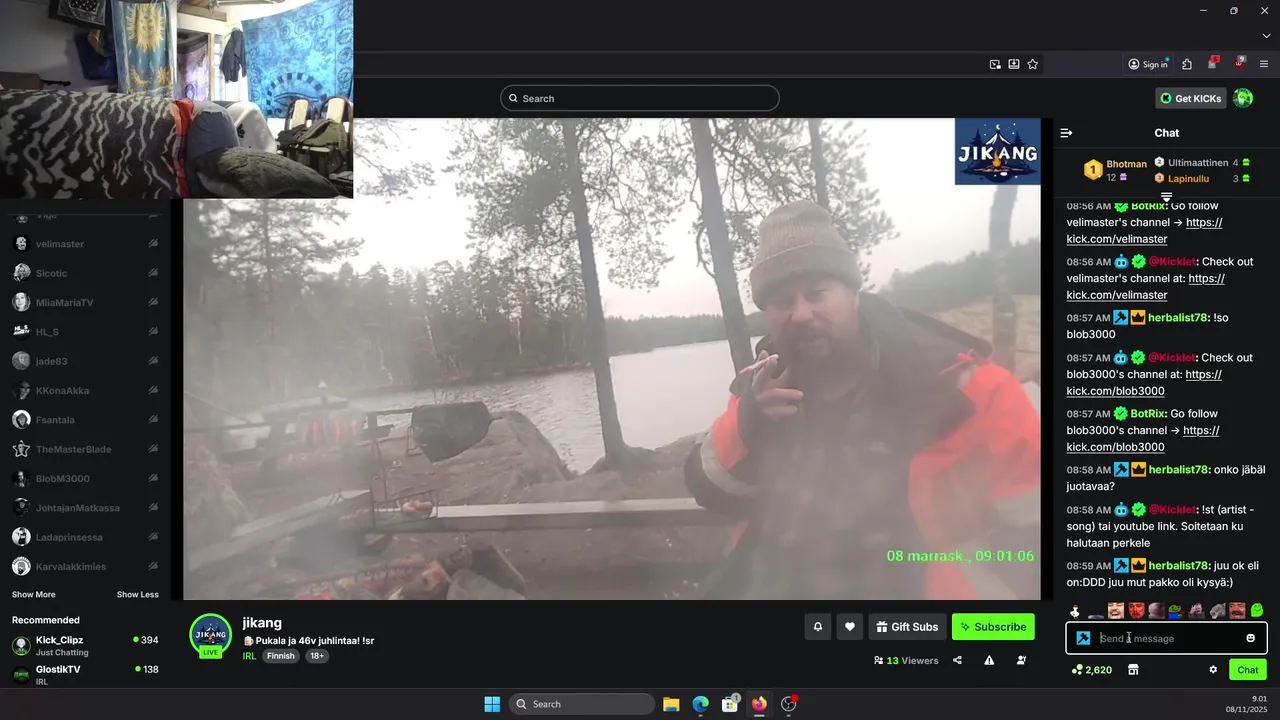Click the hammer badge in message box

[x=1083, y=638]
